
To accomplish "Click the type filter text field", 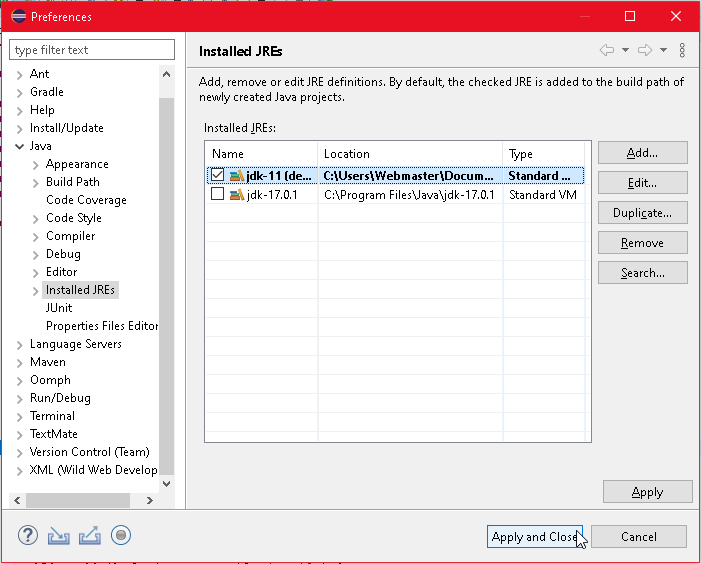I will tap(92, 50).
